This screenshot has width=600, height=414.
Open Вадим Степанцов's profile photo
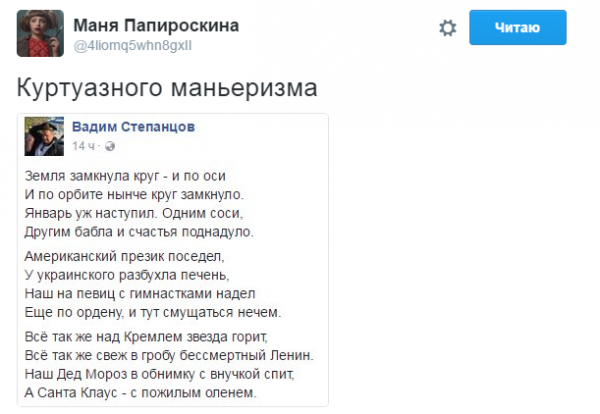[44, 137]
